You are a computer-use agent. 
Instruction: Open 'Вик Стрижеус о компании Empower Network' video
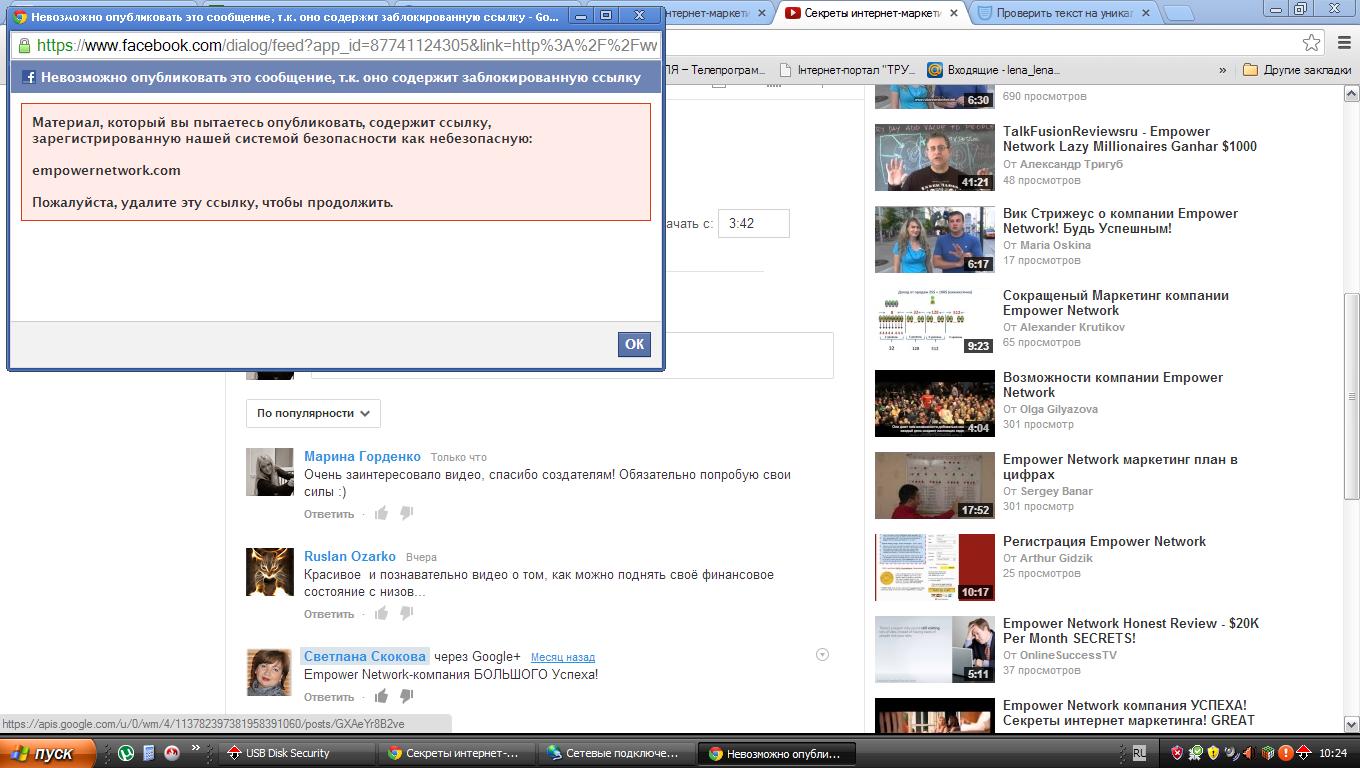[x=1120, y=221]
